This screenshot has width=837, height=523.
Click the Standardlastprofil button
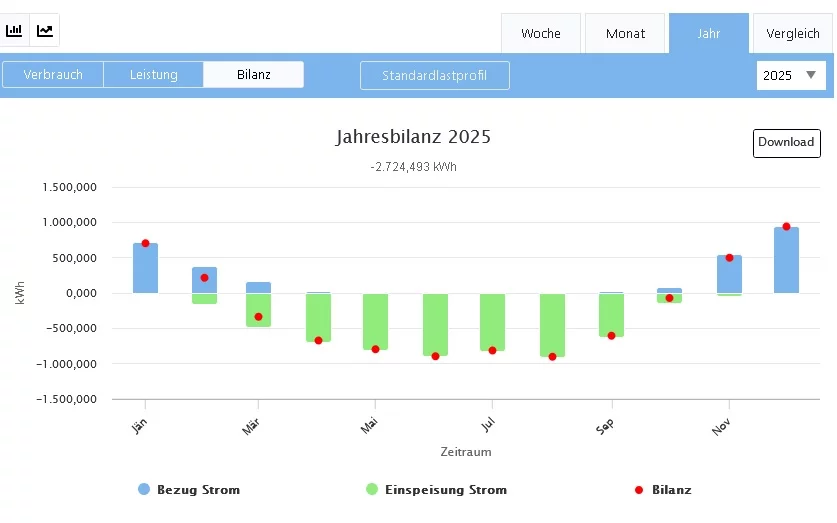(434, 76)
